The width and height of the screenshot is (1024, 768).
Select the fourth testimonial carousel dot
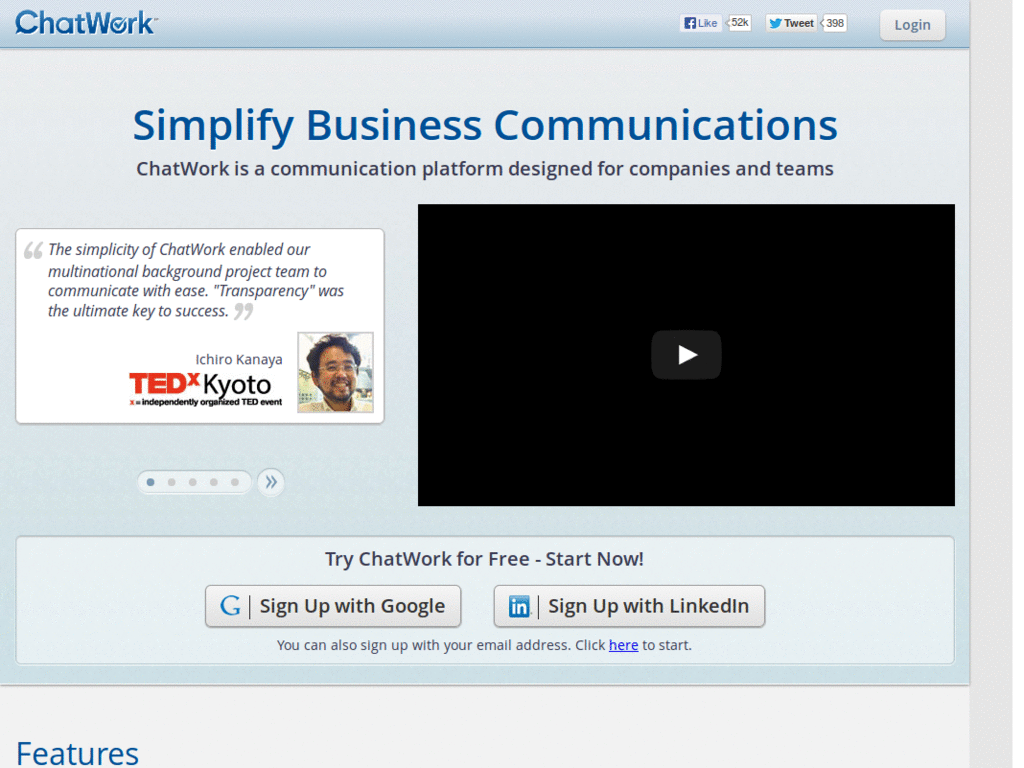coord(214,482)
